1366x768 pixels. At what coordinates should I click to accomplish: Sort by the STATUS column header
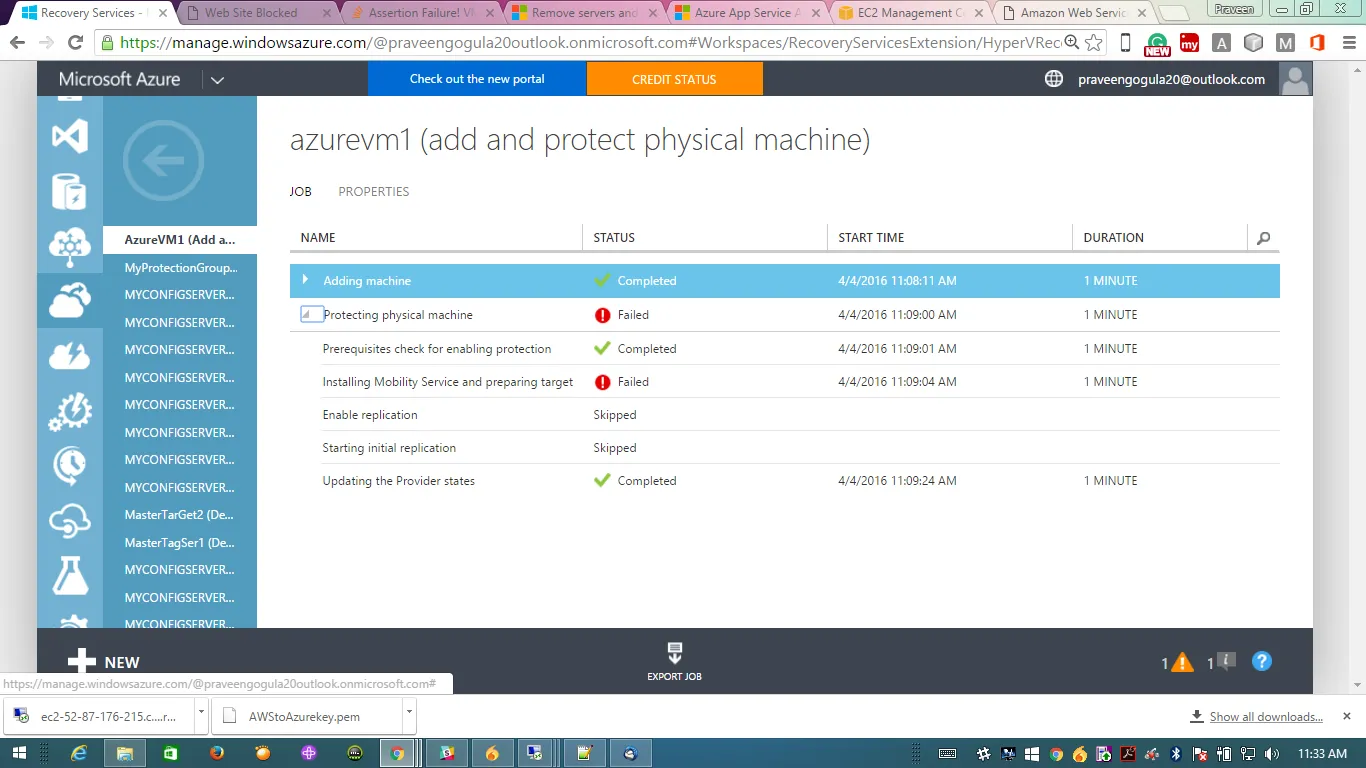tap(614, 238)
